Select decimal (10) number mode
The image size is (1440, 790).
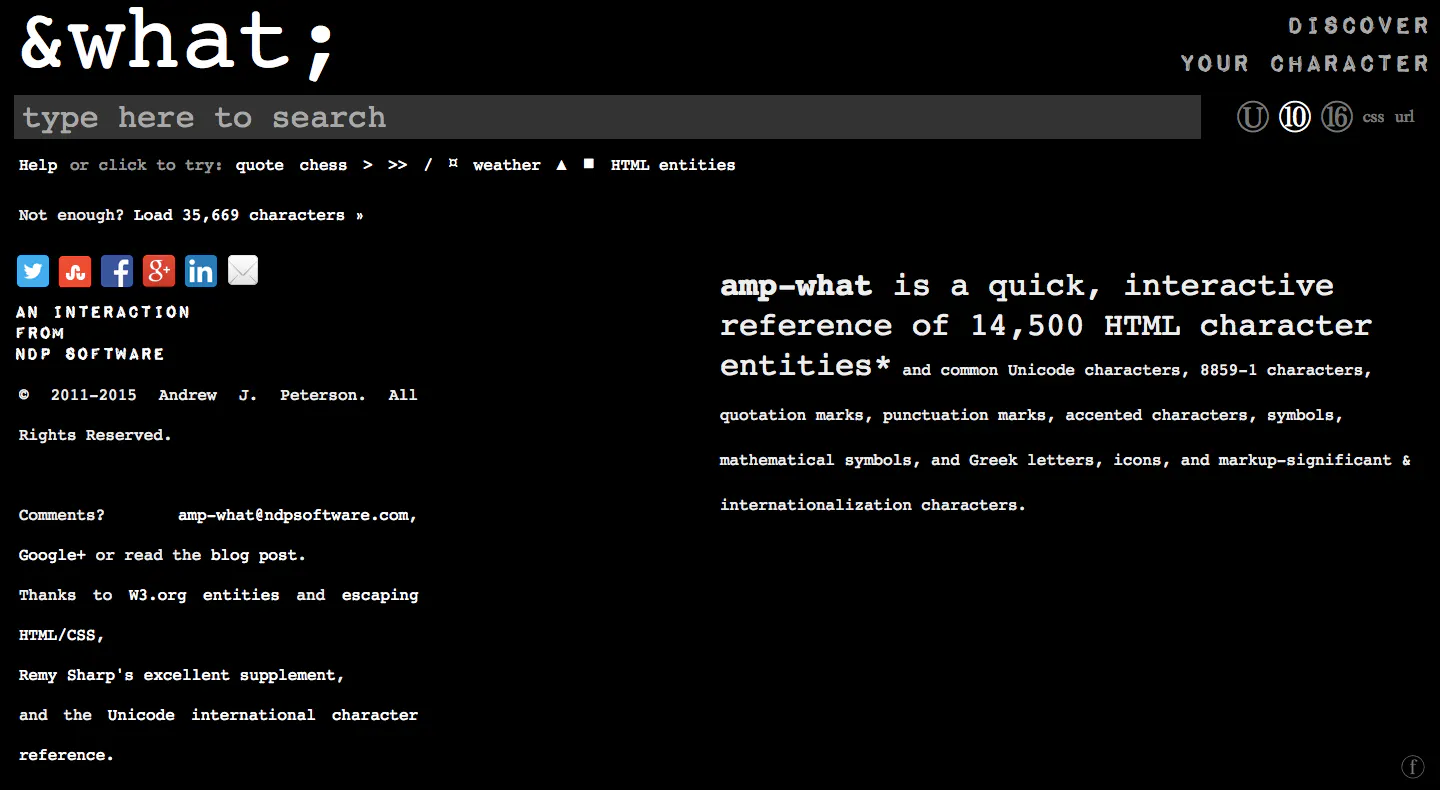point(1294,117)
